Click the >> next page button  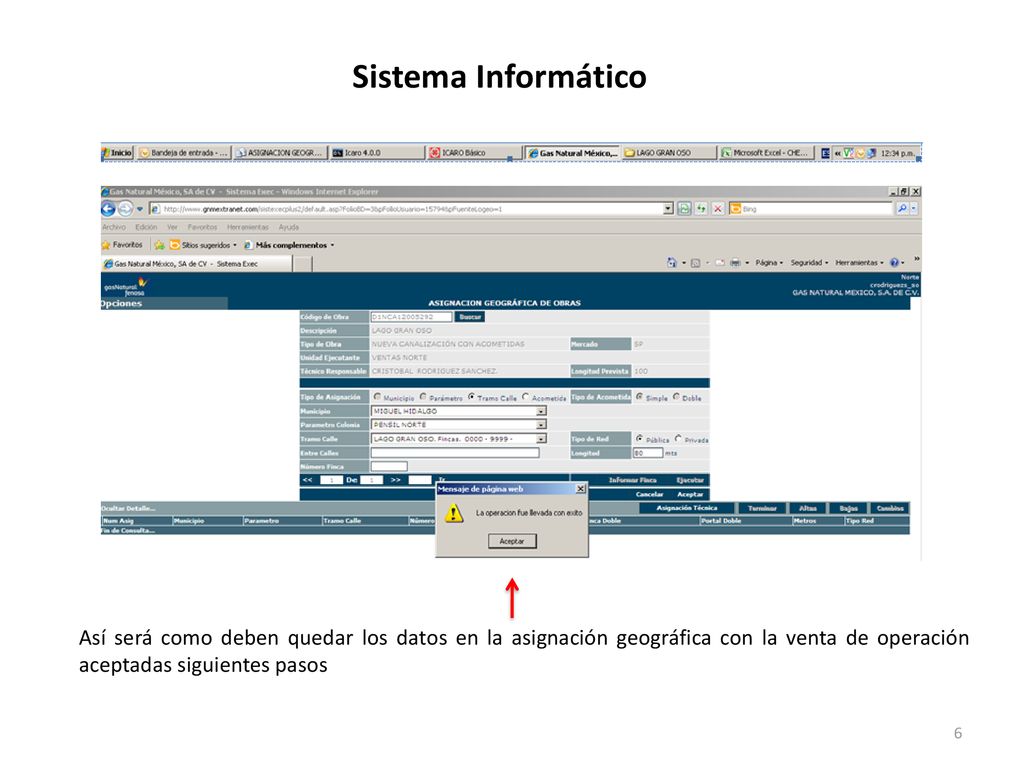[x=395, y=480]
